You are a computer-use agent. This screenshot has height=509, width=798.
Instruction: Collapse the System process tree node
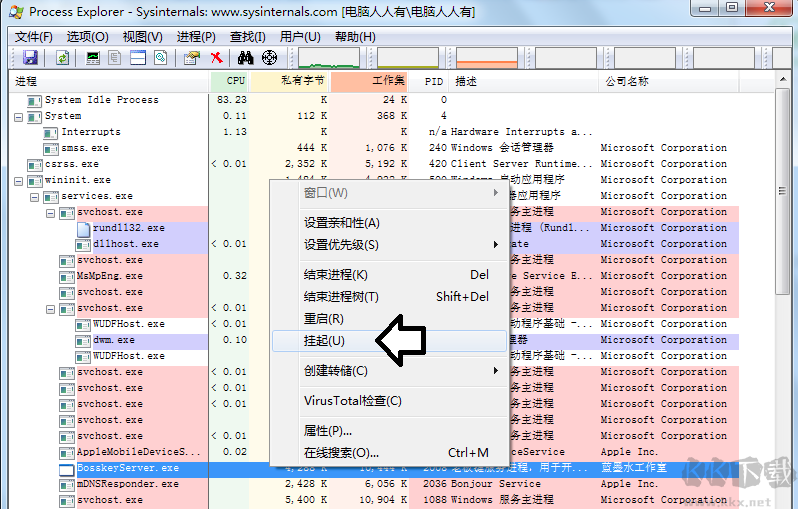tap(18, 116)
